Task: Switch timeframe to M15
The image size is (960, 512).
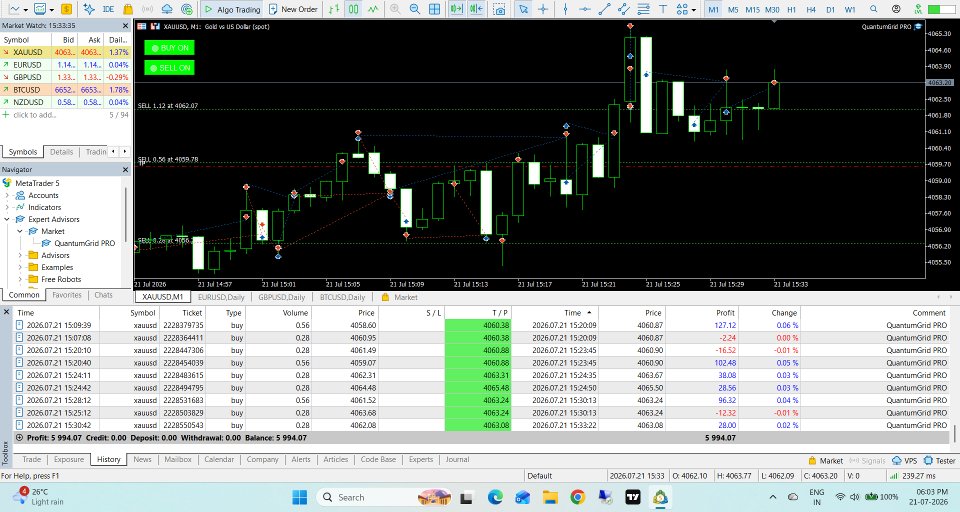Action: point(752,9)
